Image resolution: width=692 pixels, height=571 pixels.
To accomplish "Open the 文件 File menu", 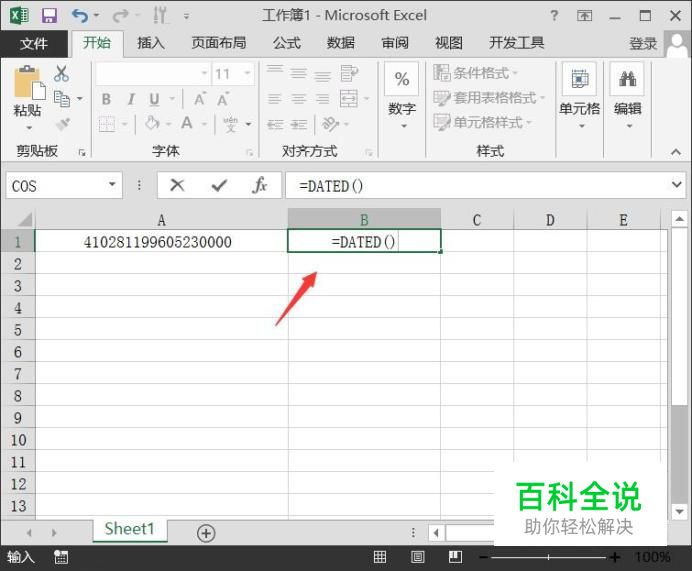I will [x=34, y=43].
